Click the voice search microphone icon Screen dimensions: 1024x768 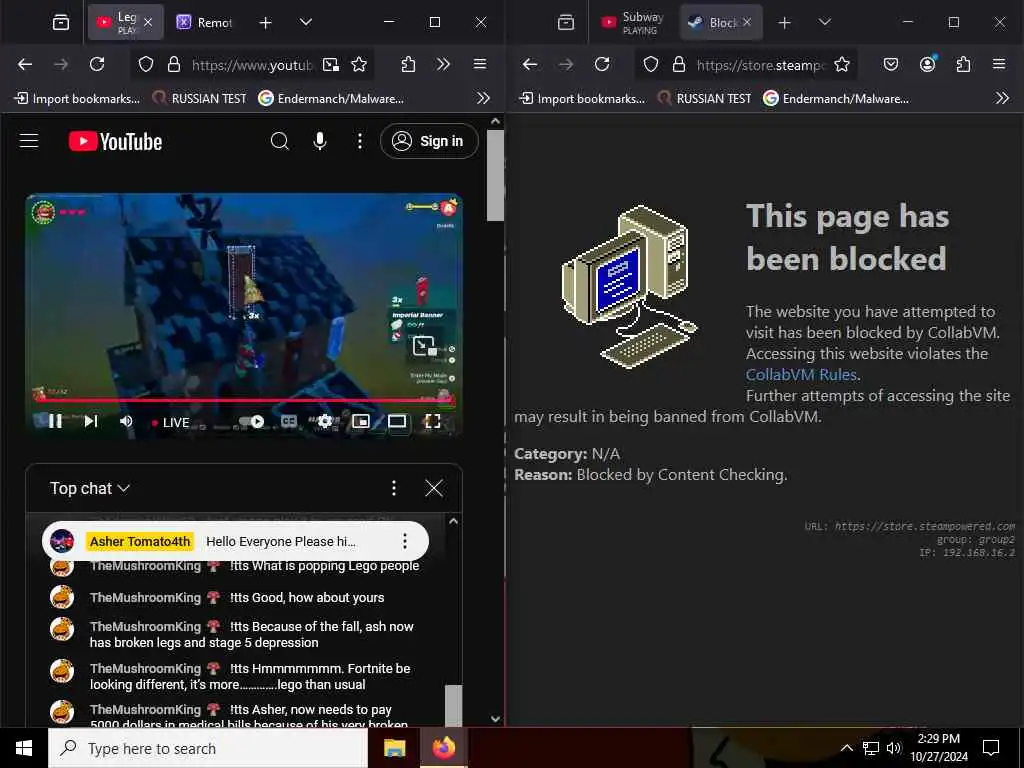click(x=319, y=141)
